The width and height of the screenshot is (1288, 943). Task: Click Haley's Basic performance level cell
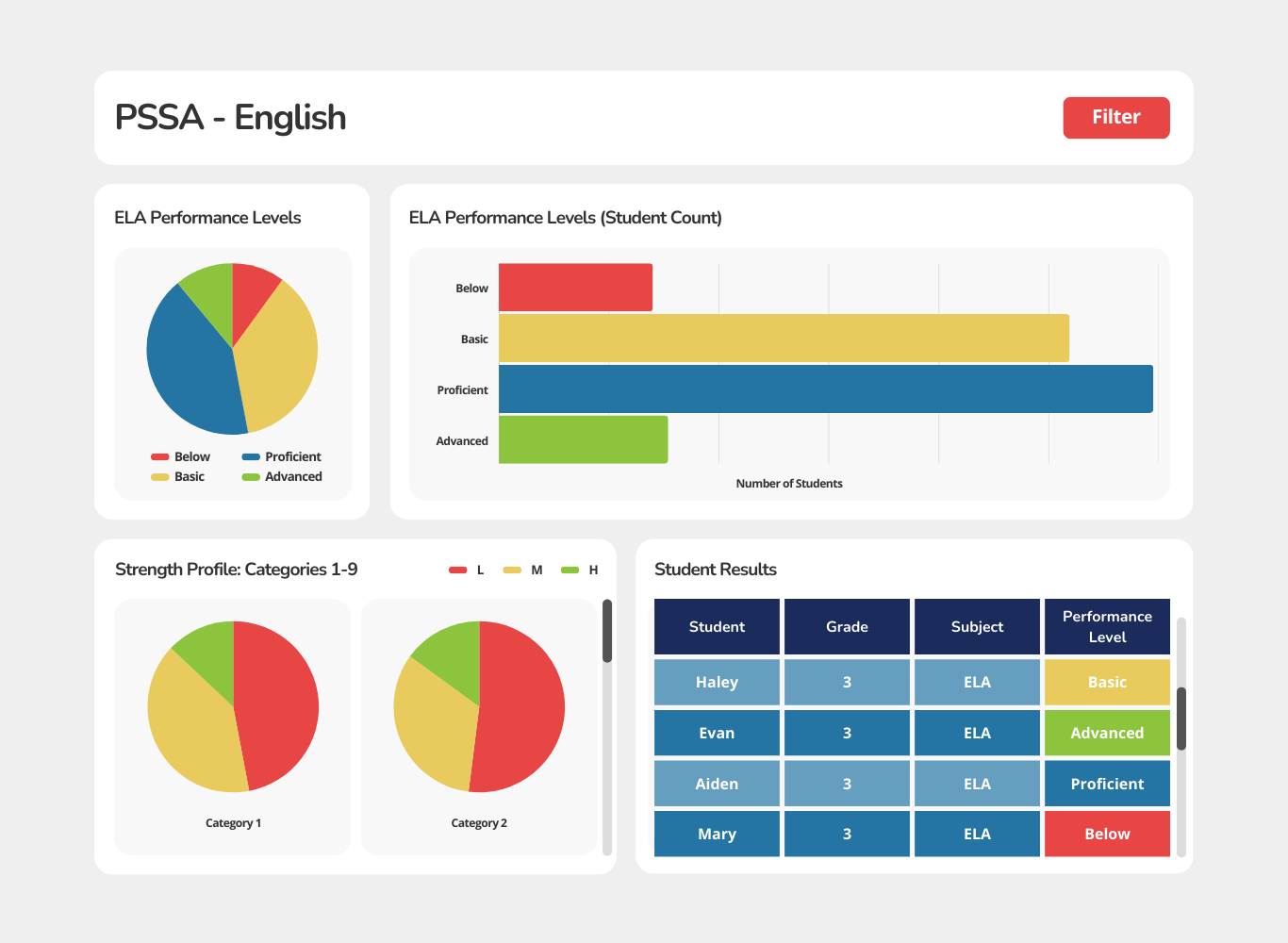tap(1107, 682)
